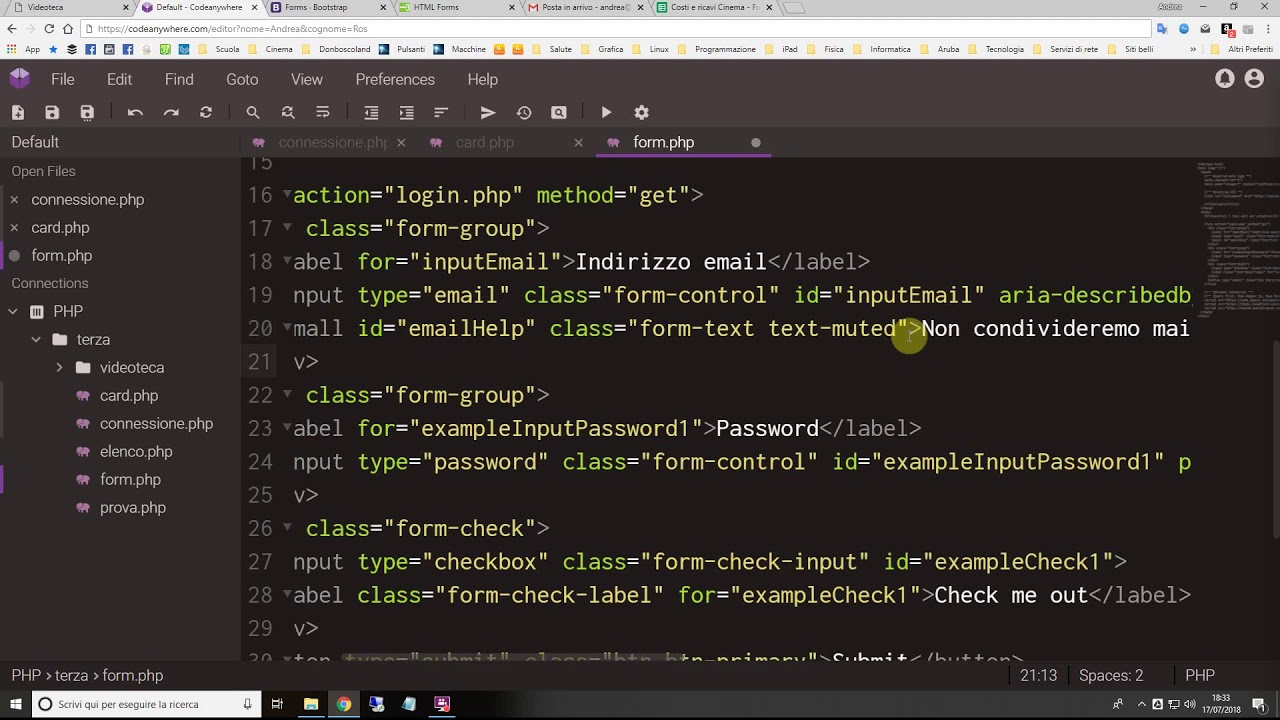Click the send paper-plane toolbar icon
The width and height of the screenshot is (1280, 720).
tap(488, 113)
